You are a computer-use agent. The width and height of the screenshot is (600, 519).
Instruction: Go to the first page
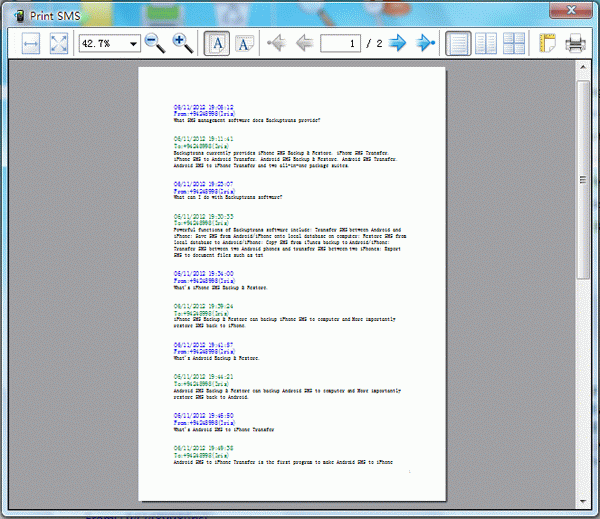coord(277,43)
